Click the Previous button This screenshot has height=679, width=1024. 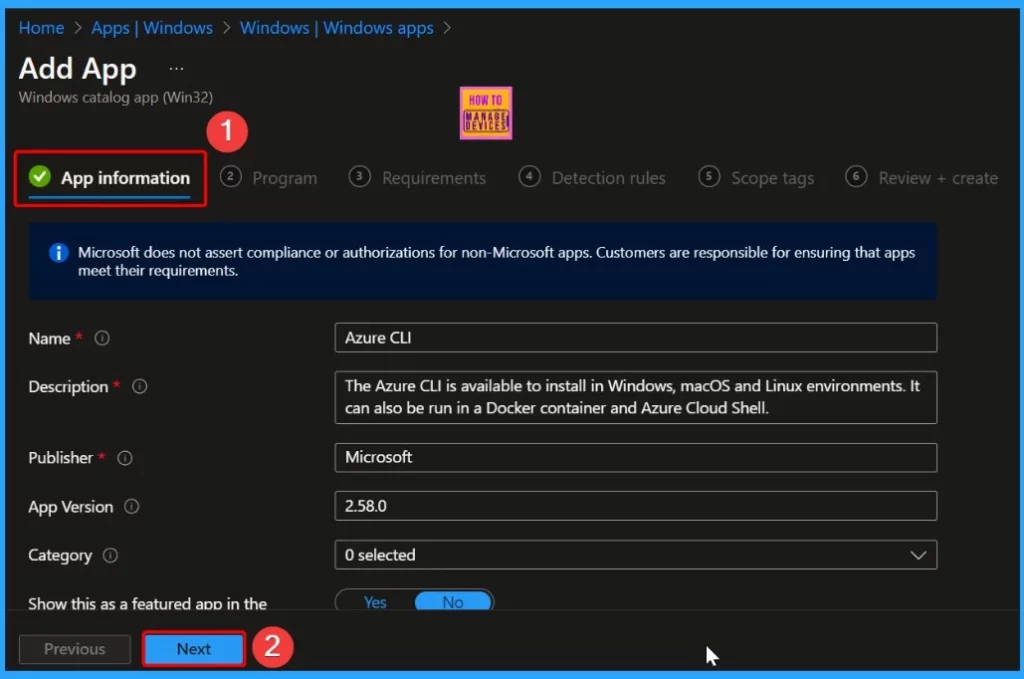(74, 649)
